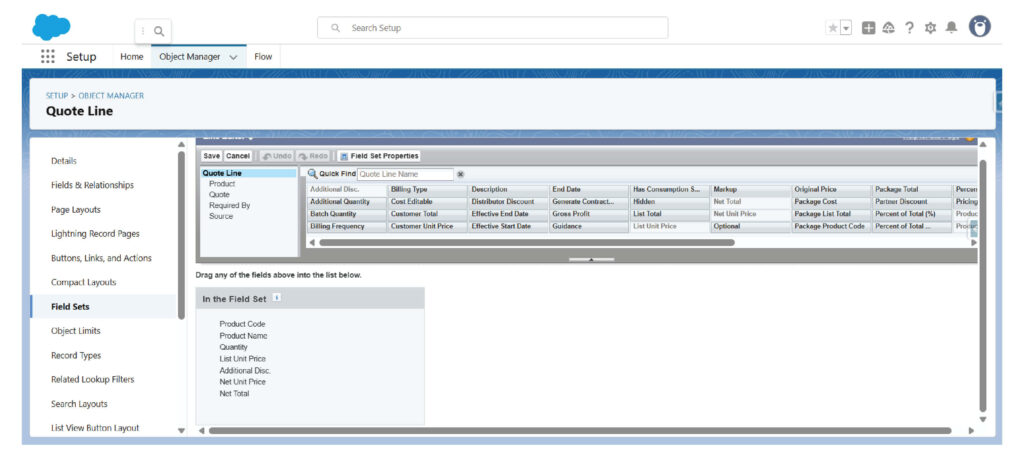
Task: Click the Field Set Properties icon
Action: pyautogui.click(x=344, y=156)
